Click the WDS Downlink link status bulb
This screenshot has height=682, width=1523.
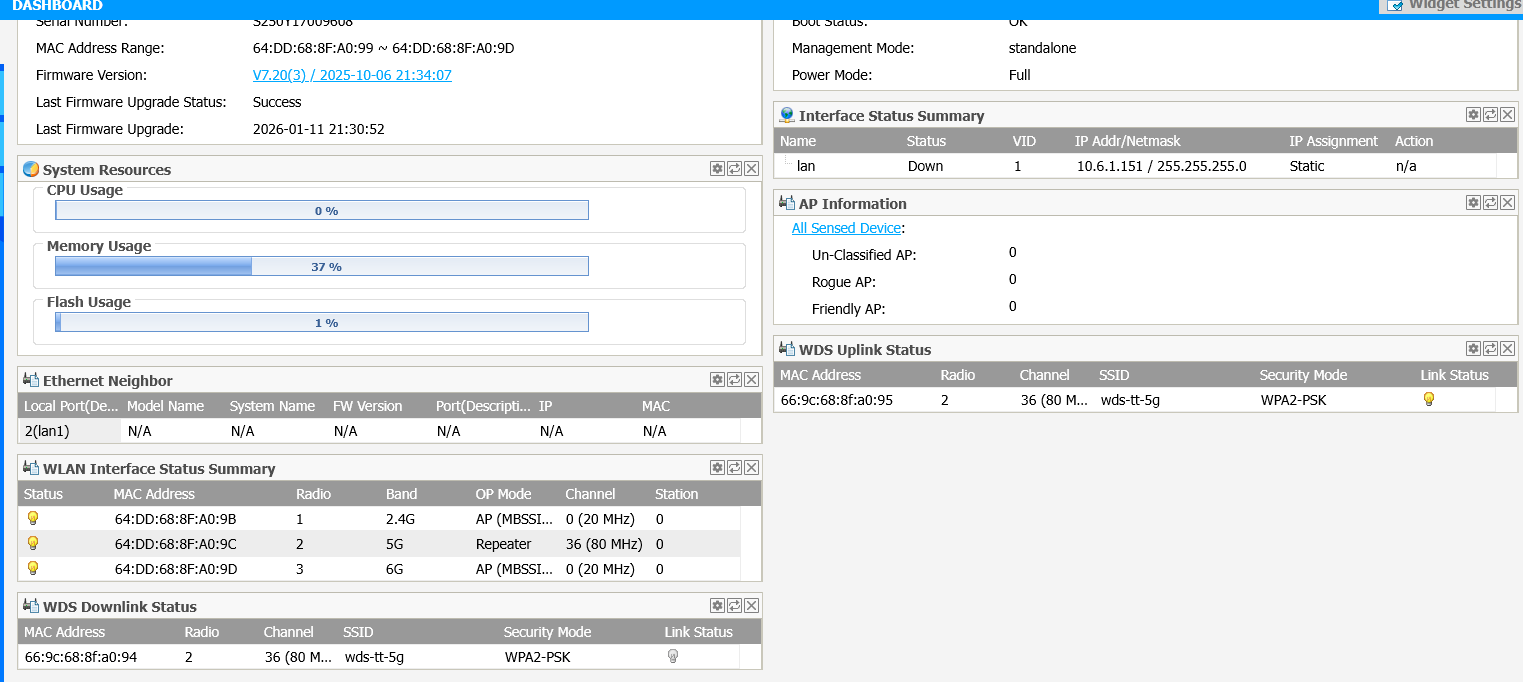[x=673, y=656]
